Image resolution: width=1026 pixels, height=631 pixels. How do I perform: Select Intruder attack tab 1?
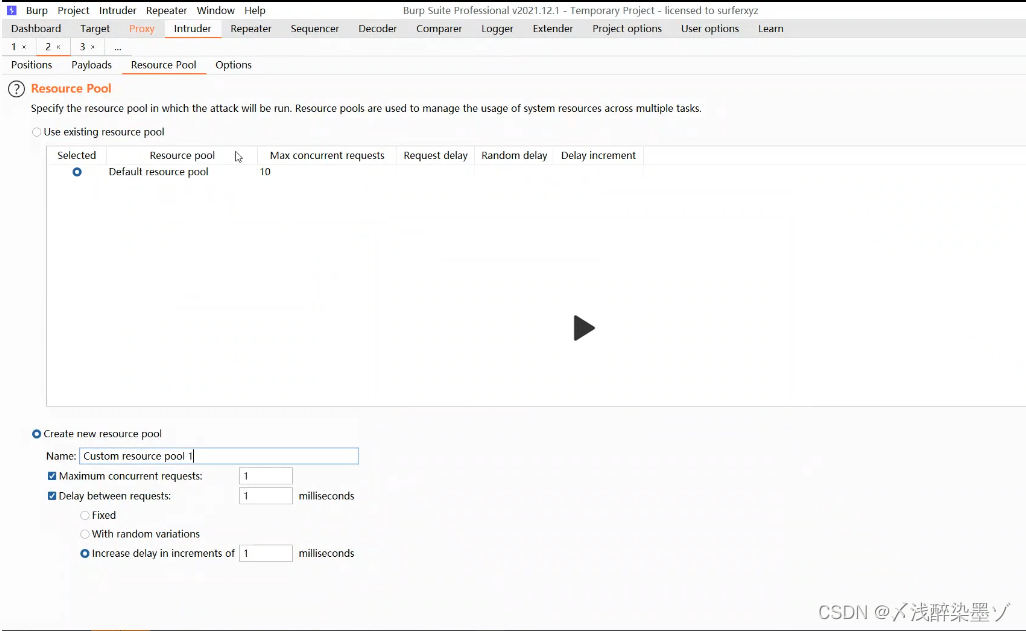[x=14, y=47]
